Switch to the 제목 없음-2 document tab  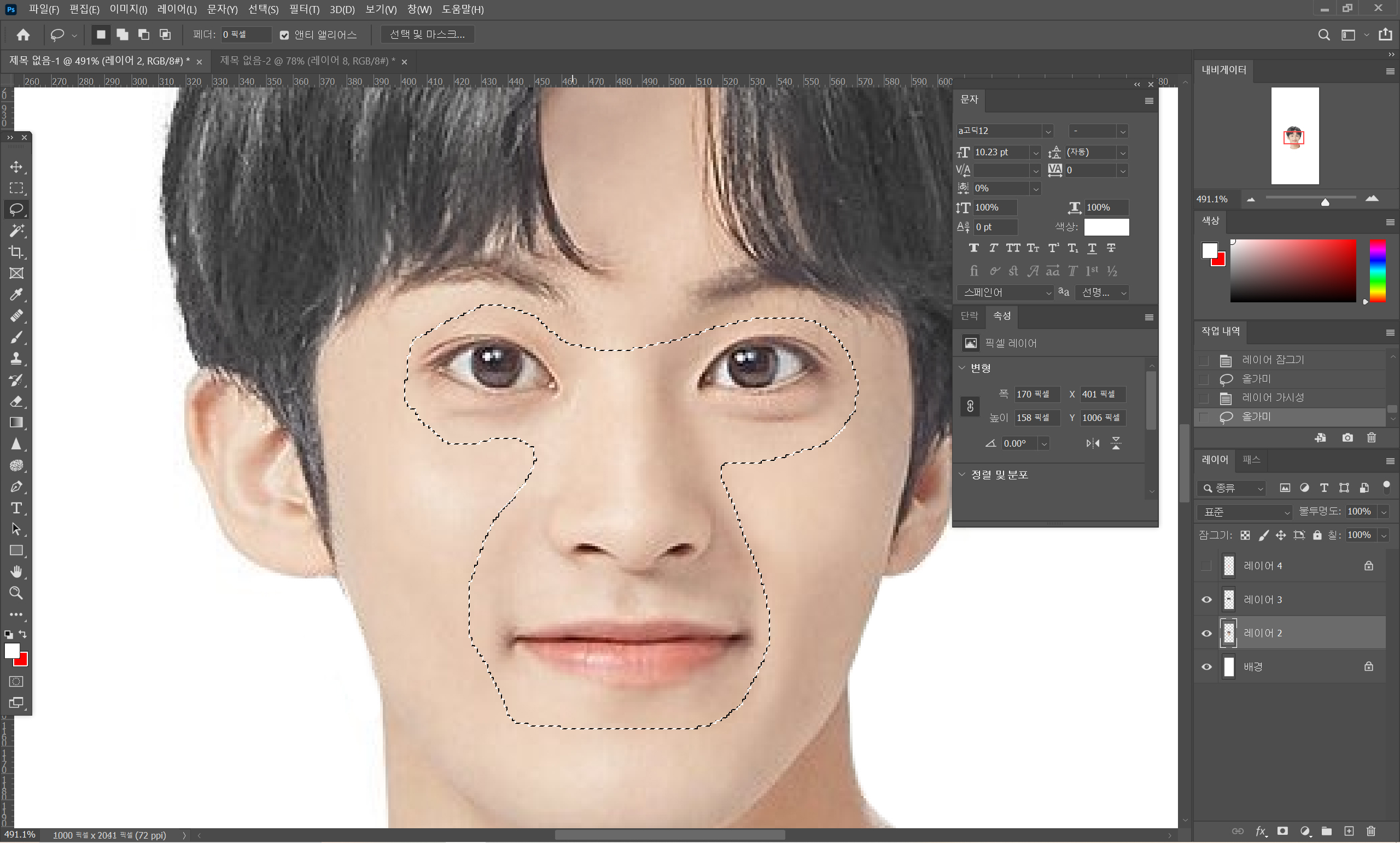[x=307, y=61]
